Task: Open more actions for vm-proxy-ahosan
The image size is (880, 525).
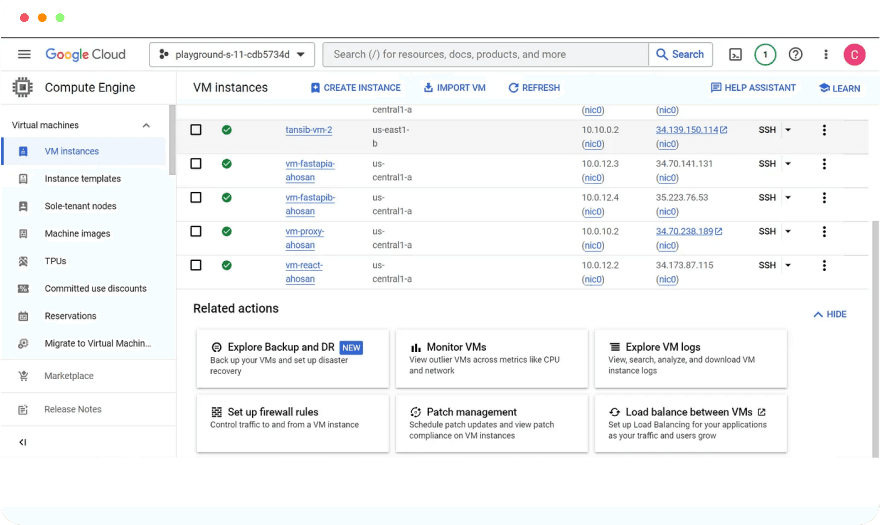Action: click(x=824, y=231)
